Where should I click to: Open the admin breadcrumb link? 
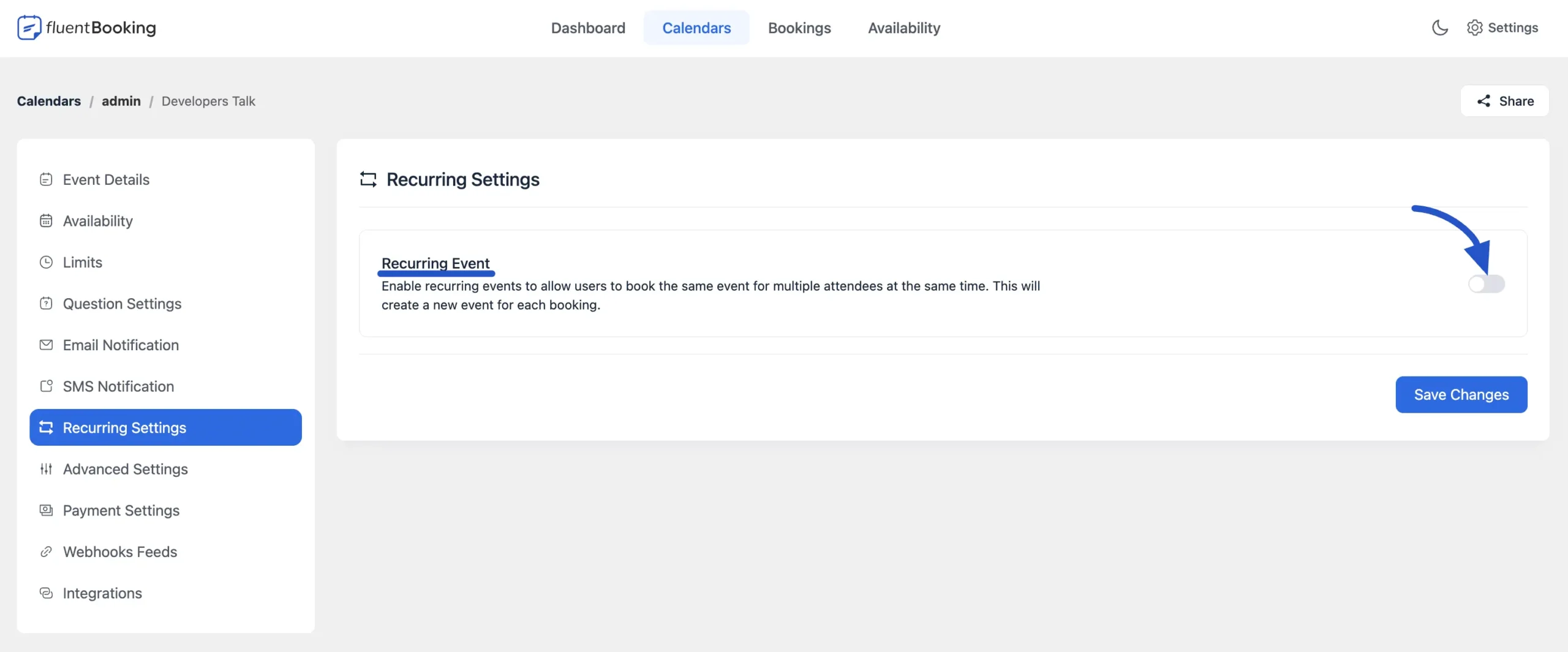(x=121, y=101)
